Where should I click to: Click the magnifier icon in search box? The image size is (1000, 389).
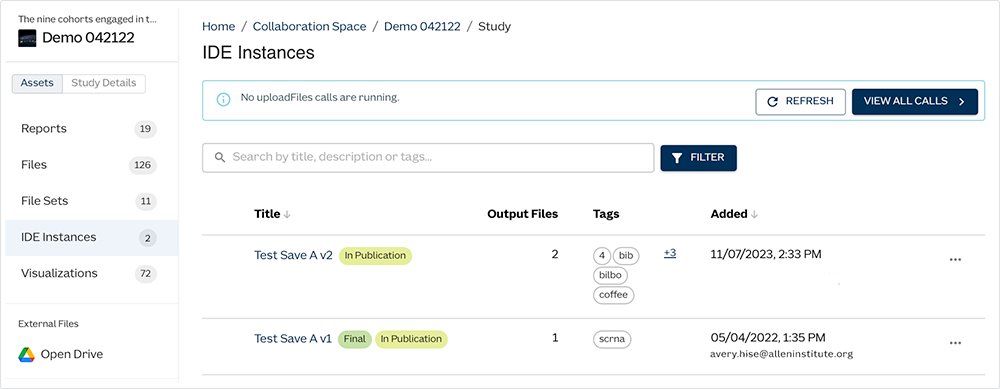[x=220, y=158]
